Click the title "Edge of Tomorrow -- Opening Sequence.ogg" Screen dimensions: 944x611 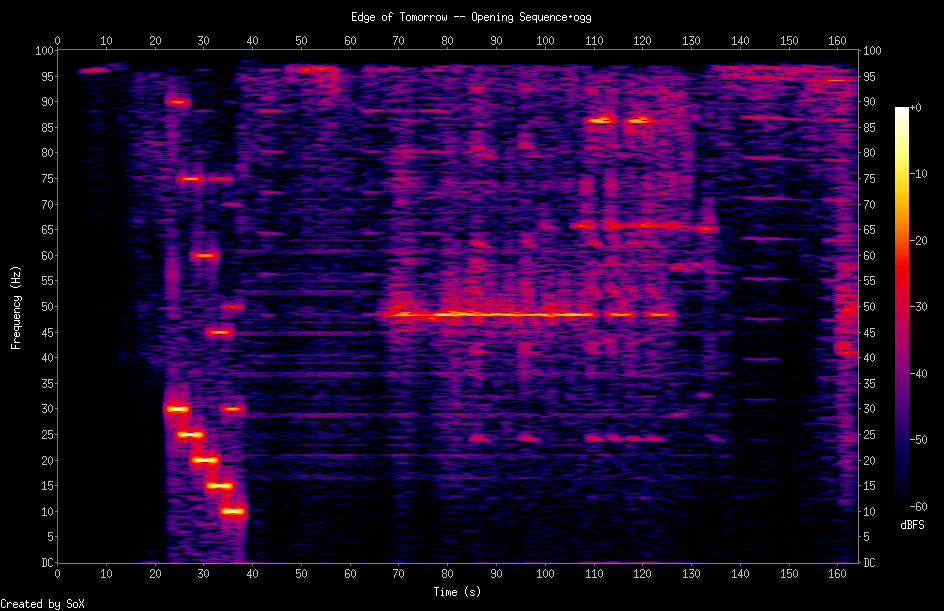tap(471, 17)
